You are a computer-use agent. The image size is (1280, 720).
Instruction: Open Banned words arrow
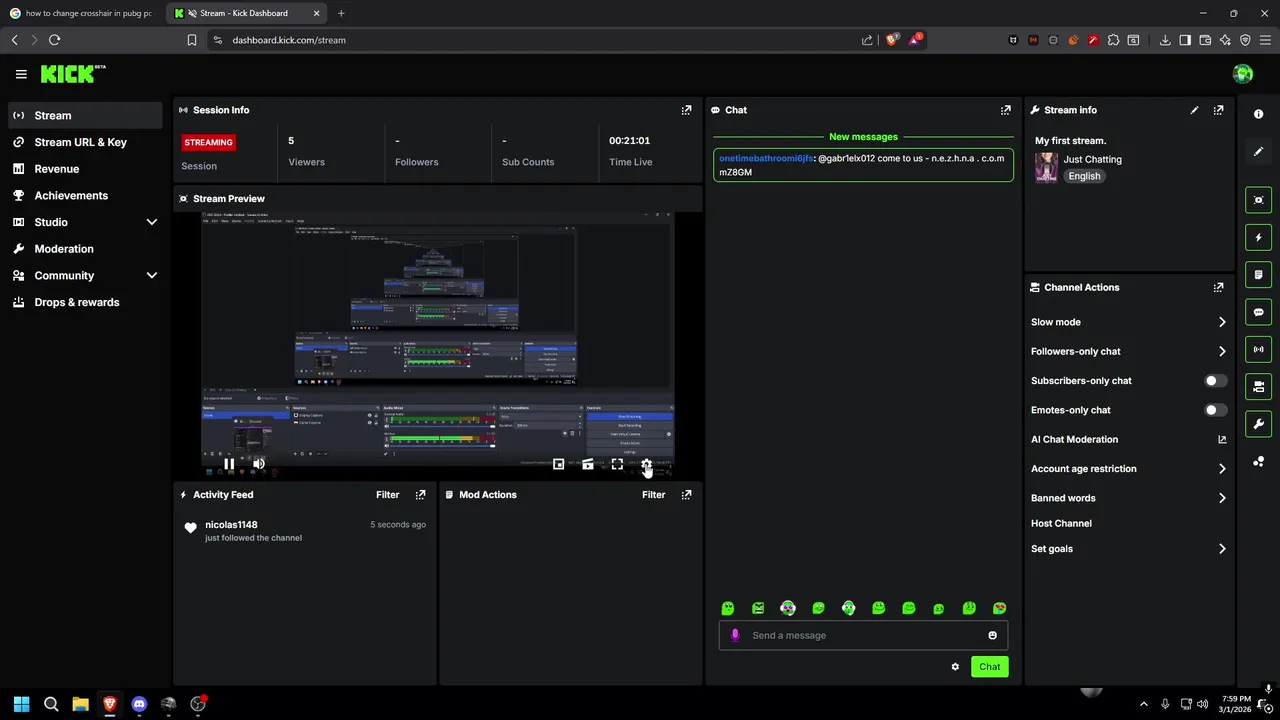(1222, 498)
